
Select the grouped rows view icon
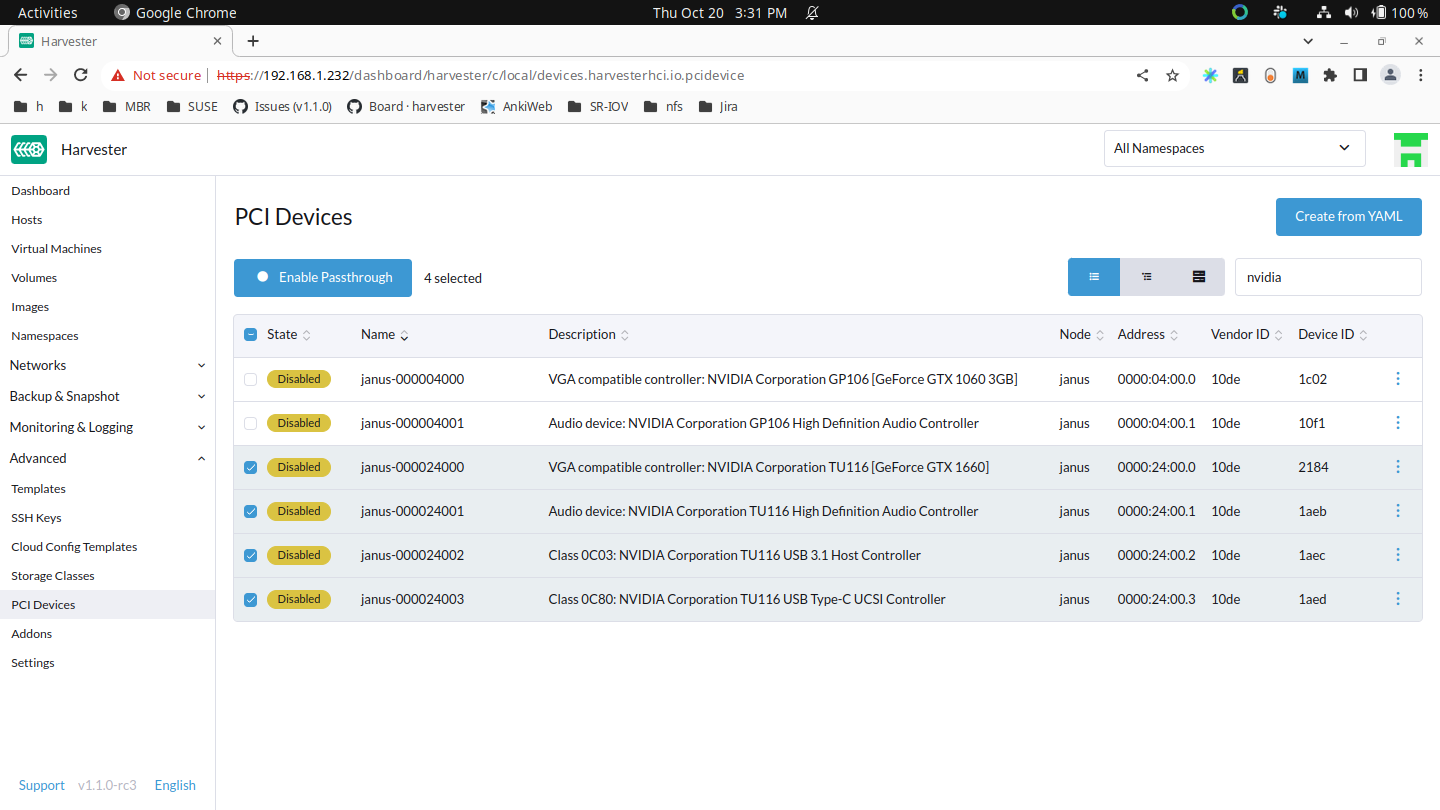click(1198, 277)
